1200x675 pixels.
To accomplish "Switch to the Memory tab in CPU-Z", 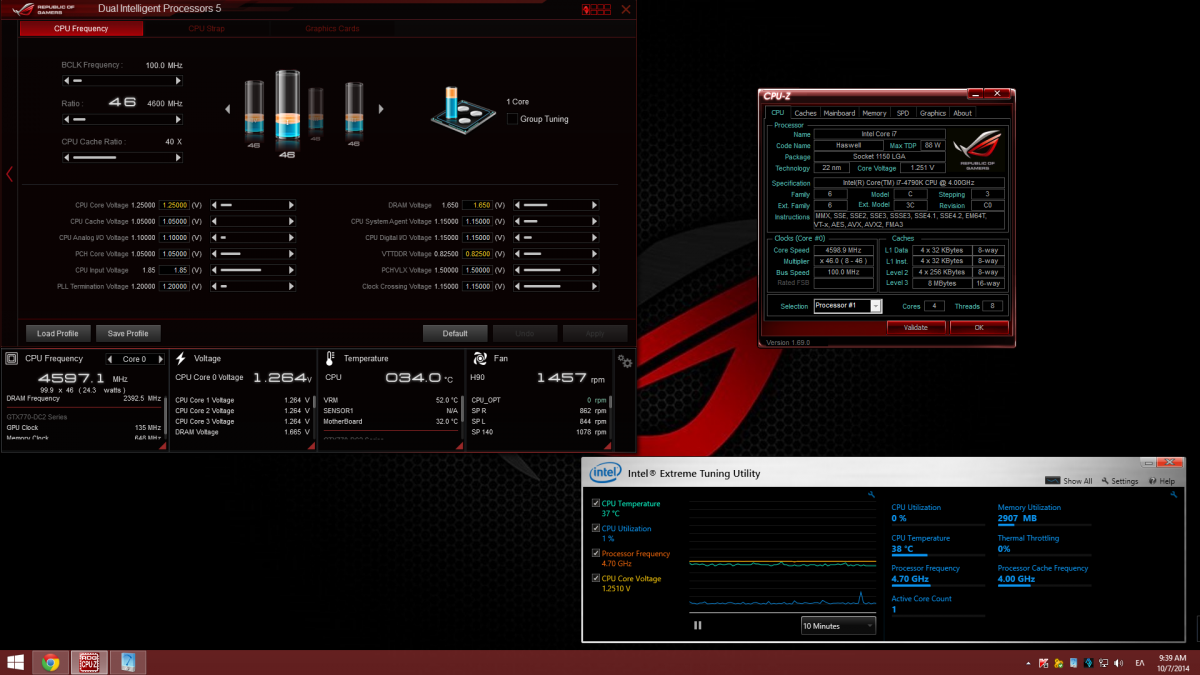I will point(874,113).
